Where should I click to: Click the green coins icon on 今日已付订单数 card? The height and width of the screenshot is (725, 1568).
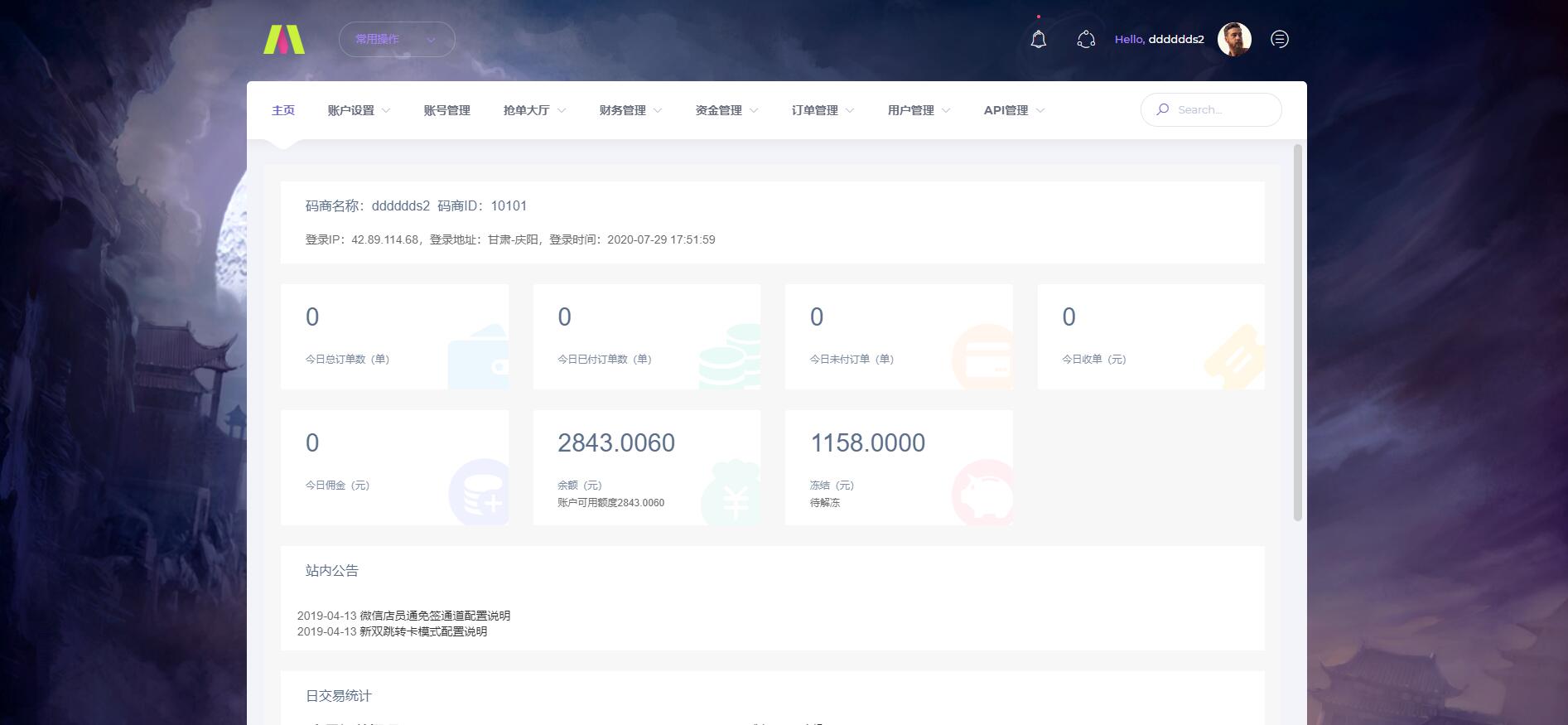(x=730, y=357)
